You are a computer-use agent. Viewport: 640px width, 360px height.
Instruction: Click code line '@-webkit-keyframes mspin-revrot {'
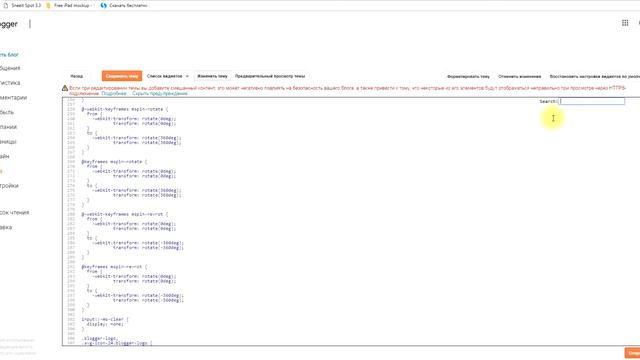click(x=124, y=214)
